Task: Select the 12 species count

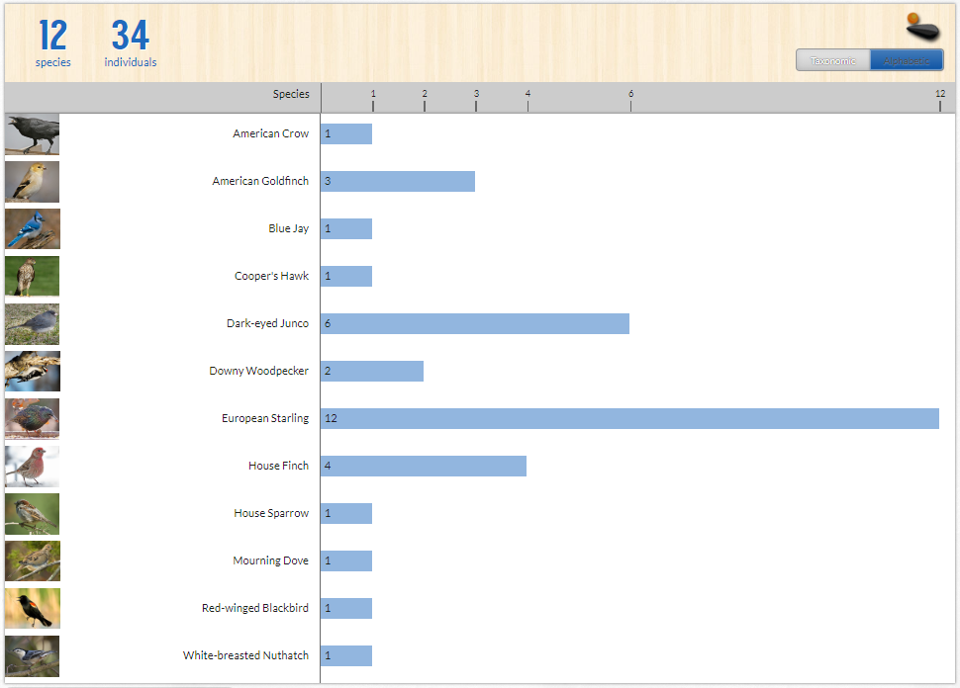Action: point(53,42)
